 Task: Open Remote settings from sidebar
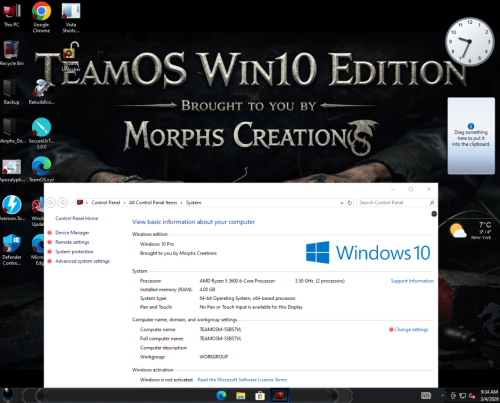[x=72, y=242]
